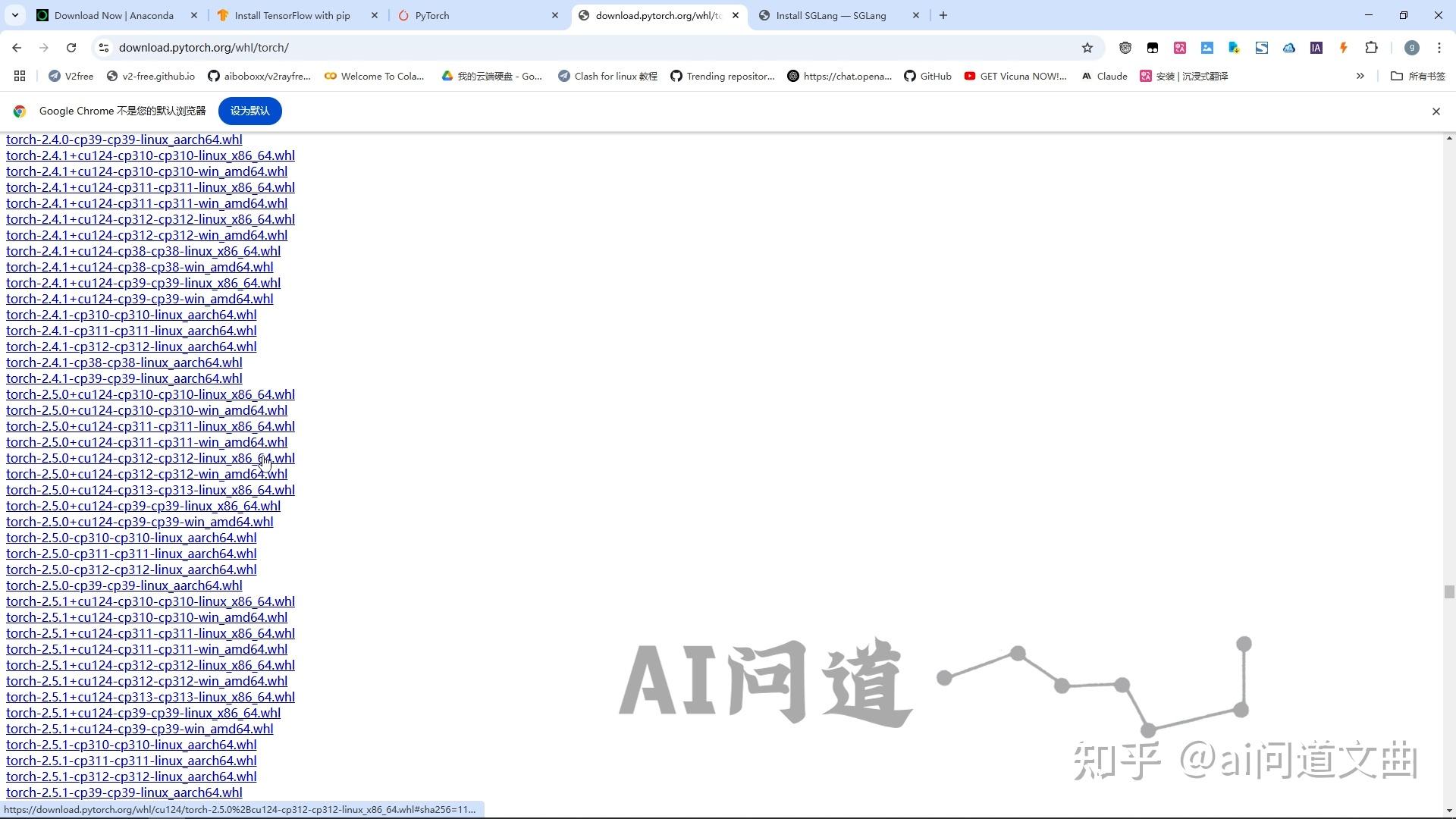Expand the tab search dropdown arrow
1456x819 pixels.
click(x=14, y=15)
